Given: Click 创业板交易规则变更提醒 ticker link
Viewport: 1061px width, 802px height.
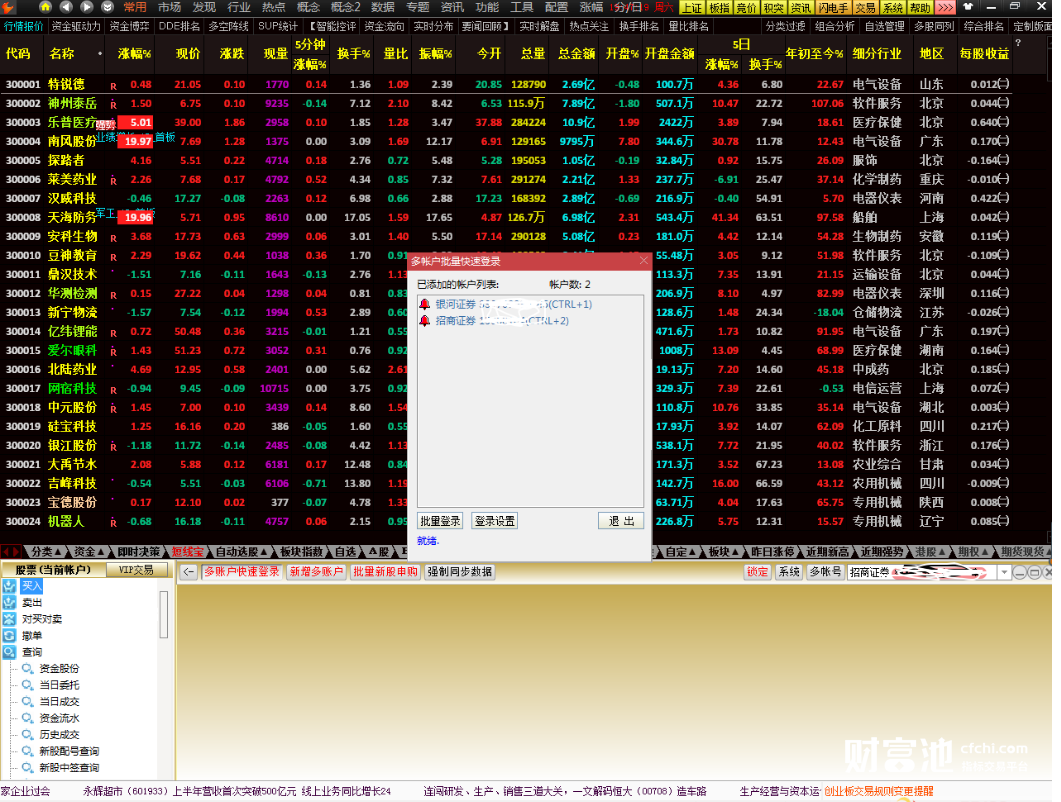Looking at the screenshot, I should [878, 791].
